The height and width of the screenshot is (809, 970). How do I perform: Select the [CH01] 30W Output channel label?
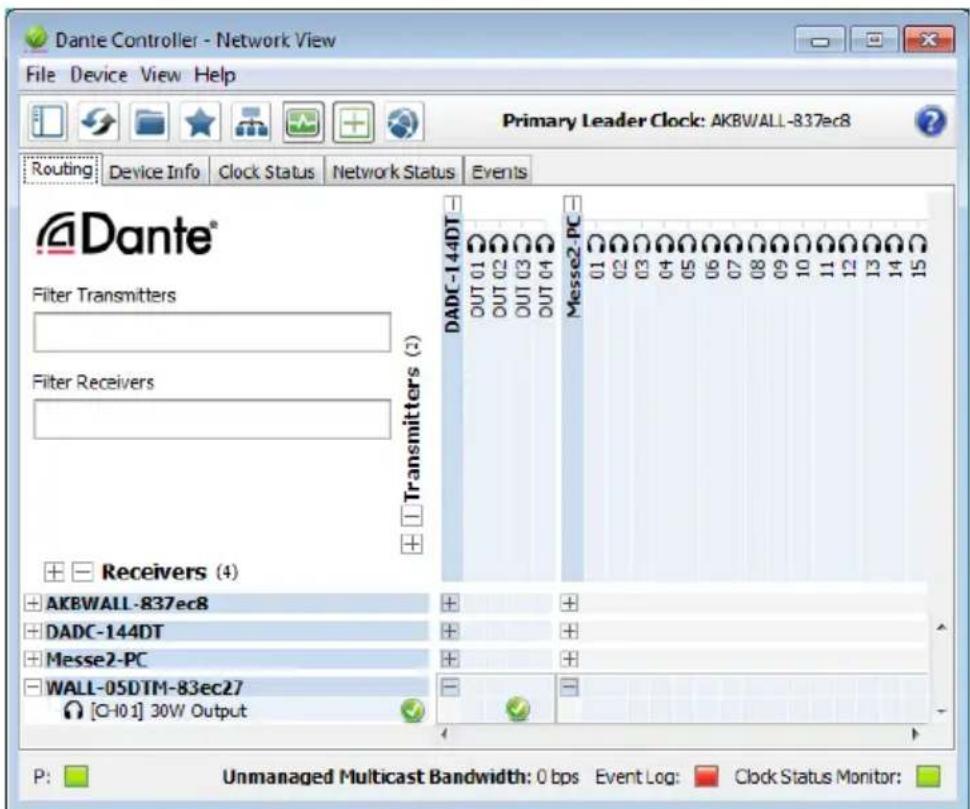point(168,711)
